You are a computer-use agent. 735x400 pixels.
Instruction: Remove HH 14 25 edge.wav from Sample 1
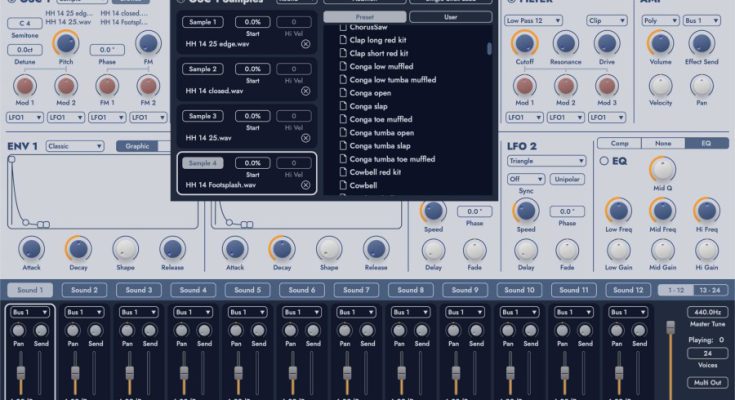306,44
